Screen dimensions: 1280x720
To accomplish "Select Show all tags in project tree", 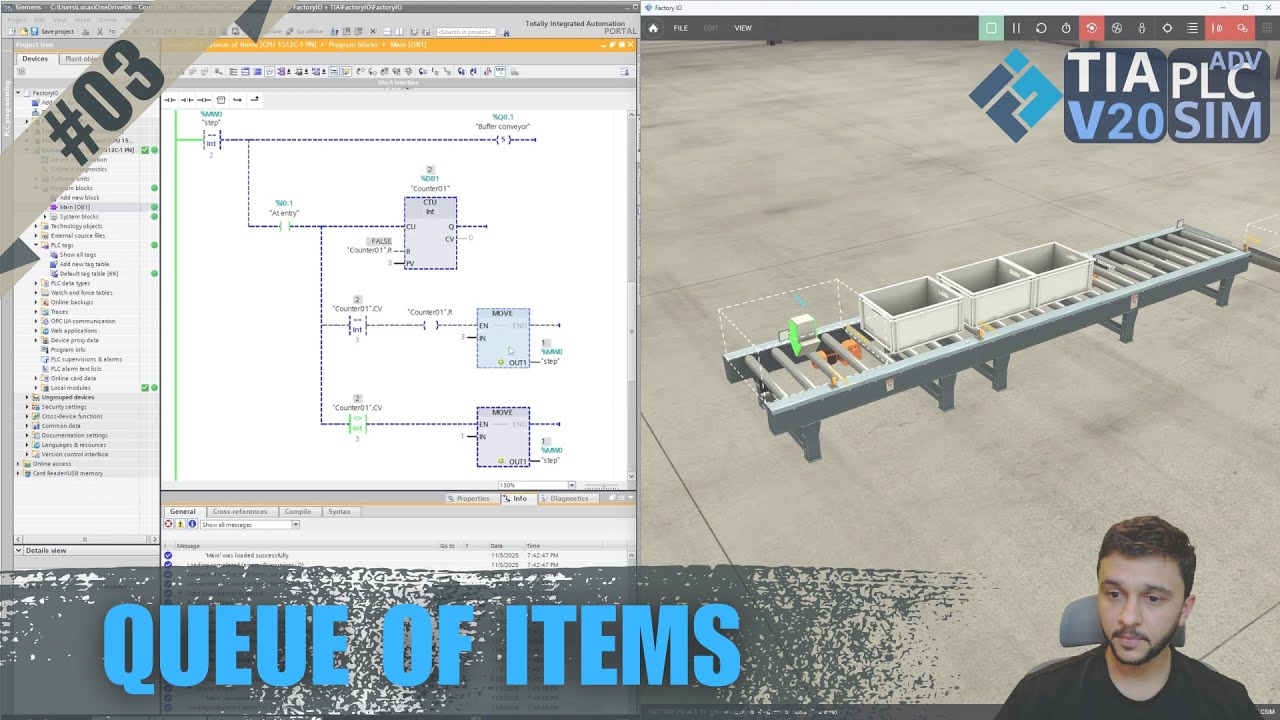I will [x=77, y=255].
